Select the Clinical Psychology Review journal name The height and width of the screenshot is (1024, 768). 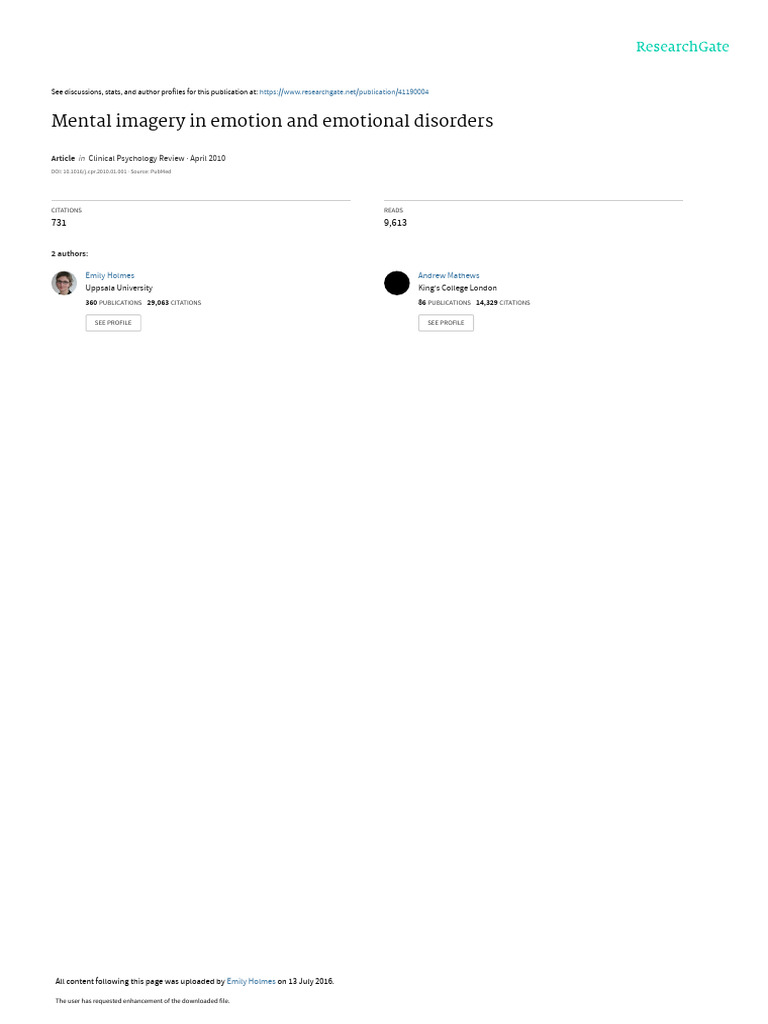[136, 159]
